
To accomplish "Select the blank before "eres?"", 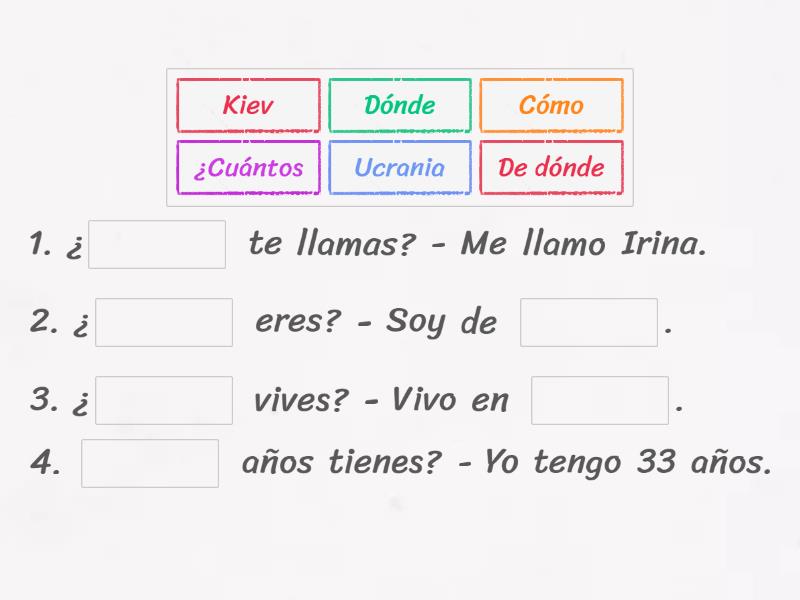I will click(x=164, y=322).
